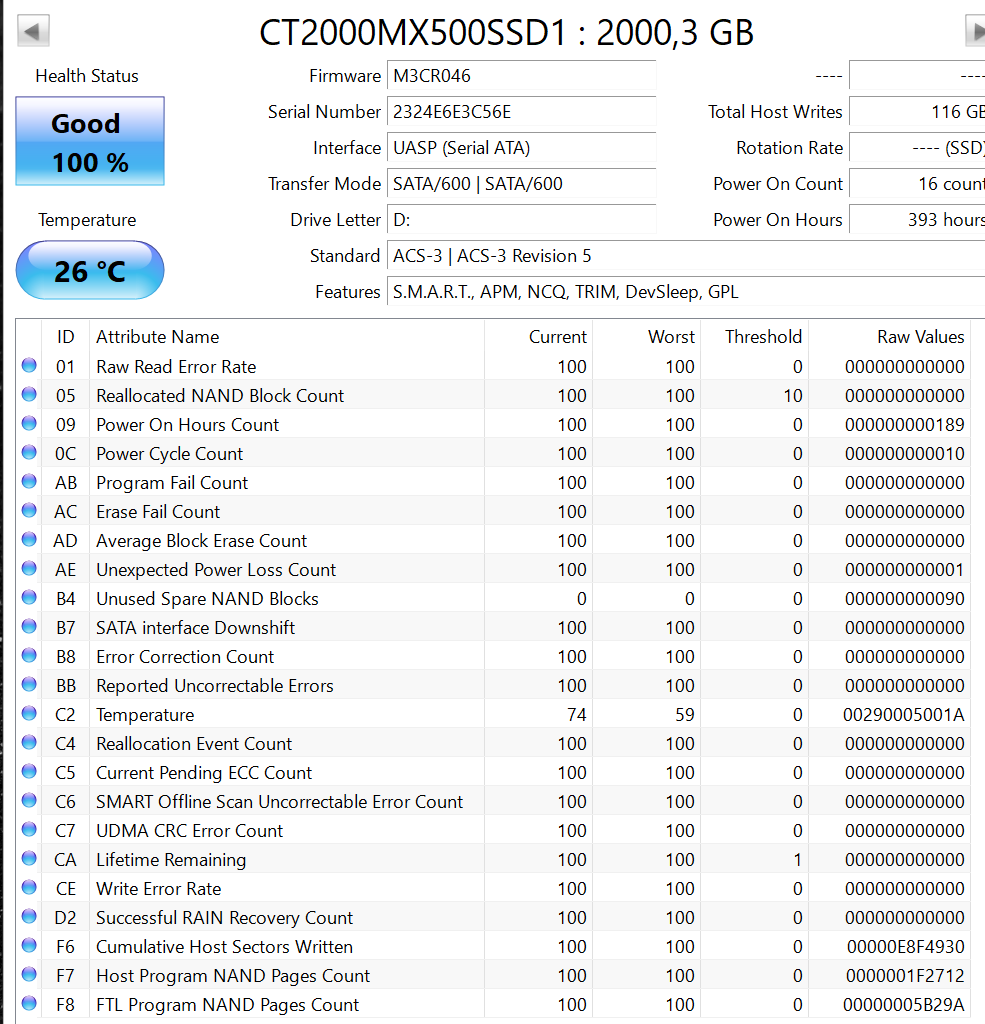Go to next disk with right arrow

(x=975, y=31)
